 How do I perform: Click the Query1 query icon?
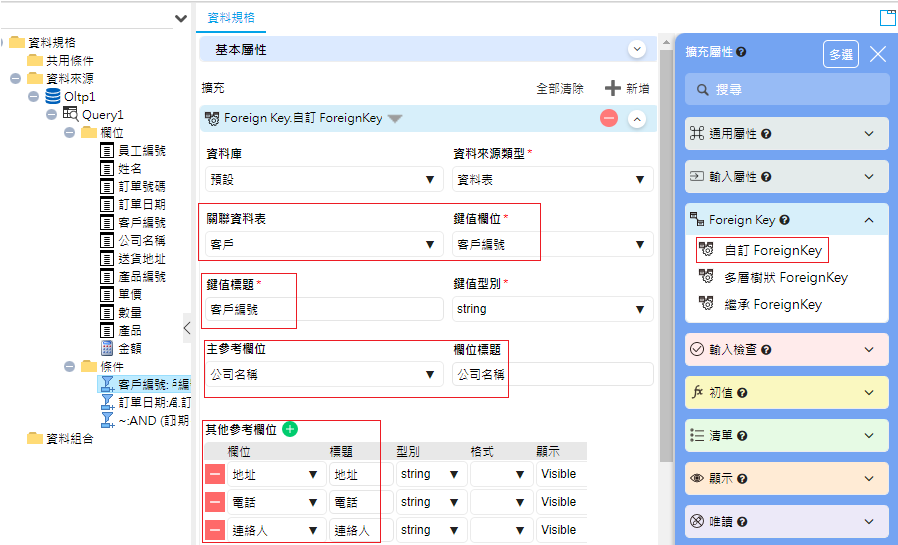[x=70, y=114]
